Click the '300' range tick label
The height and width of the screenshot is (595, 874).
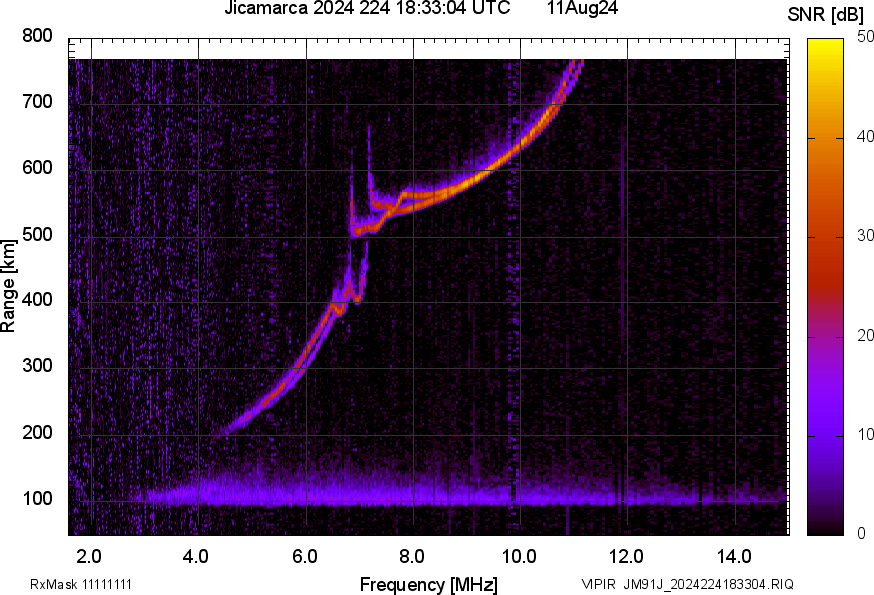pos(37,366)
